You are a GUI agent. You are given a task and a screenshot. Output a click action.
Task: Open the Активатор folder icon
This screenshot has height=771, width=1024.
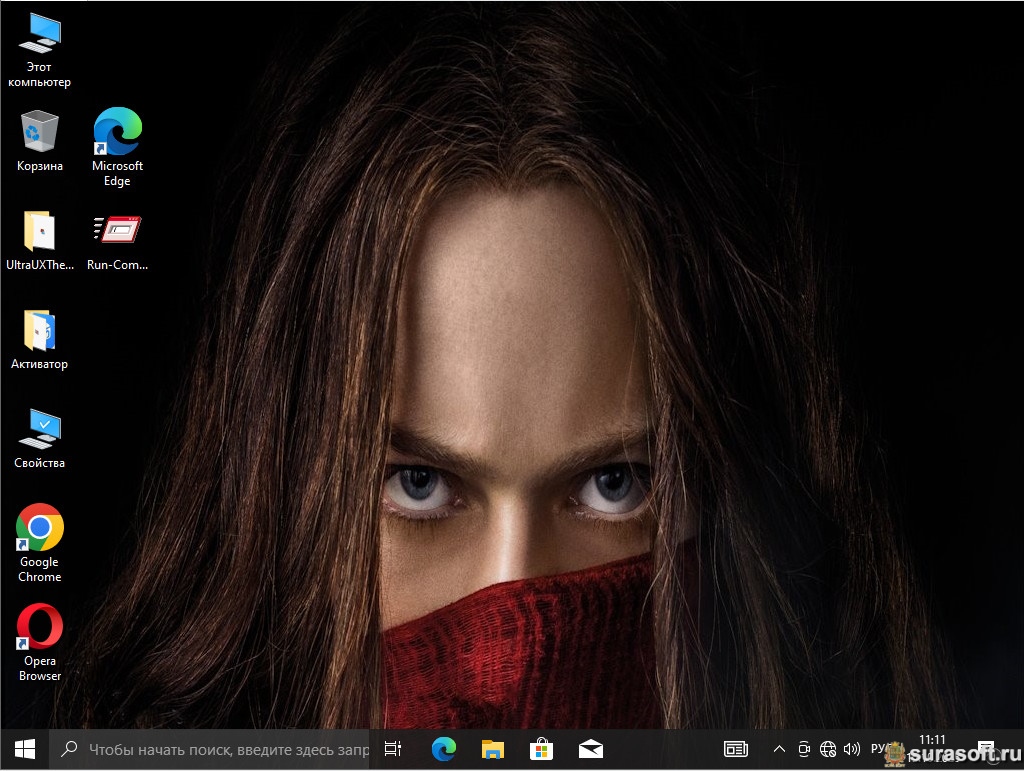(39, 330)
